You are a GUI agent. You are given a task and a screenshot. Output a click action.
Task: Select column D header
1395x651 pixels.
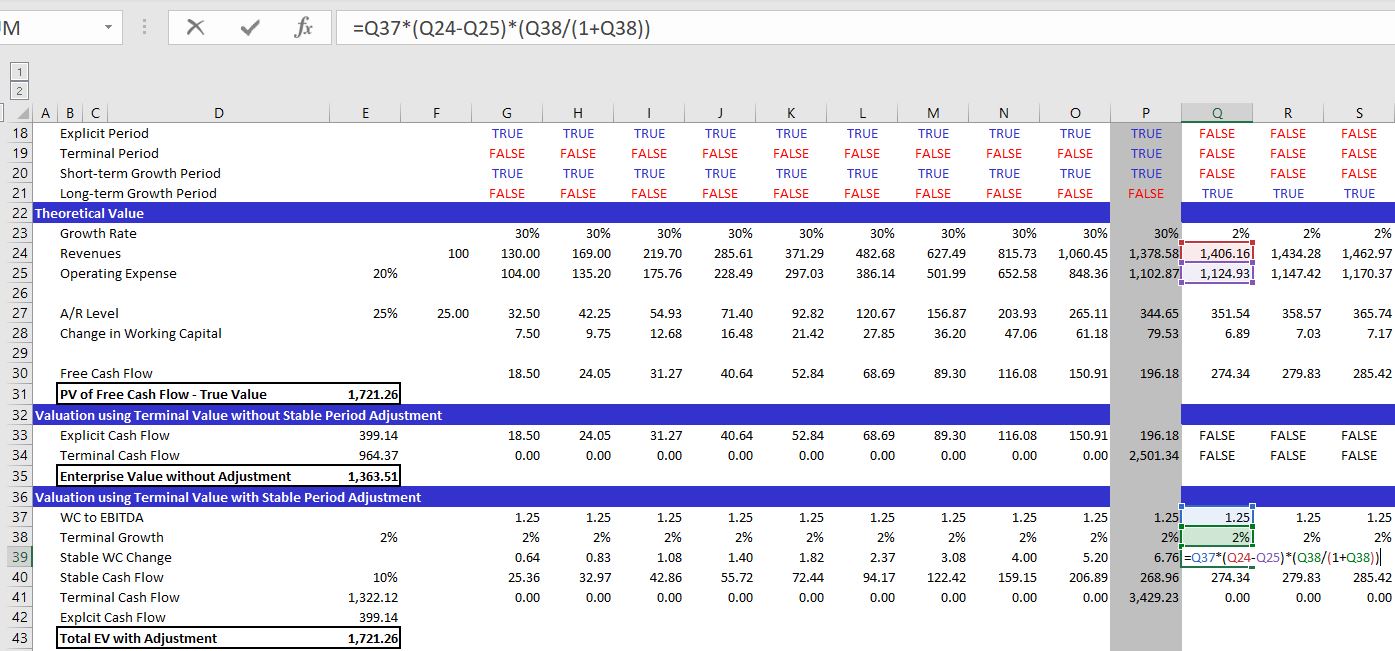pyautogui.click(x=220, y=113)
